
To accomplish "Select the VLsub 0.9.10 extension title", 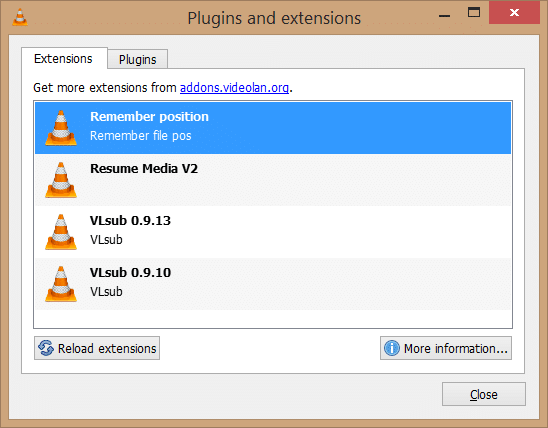I will (130, 273).
